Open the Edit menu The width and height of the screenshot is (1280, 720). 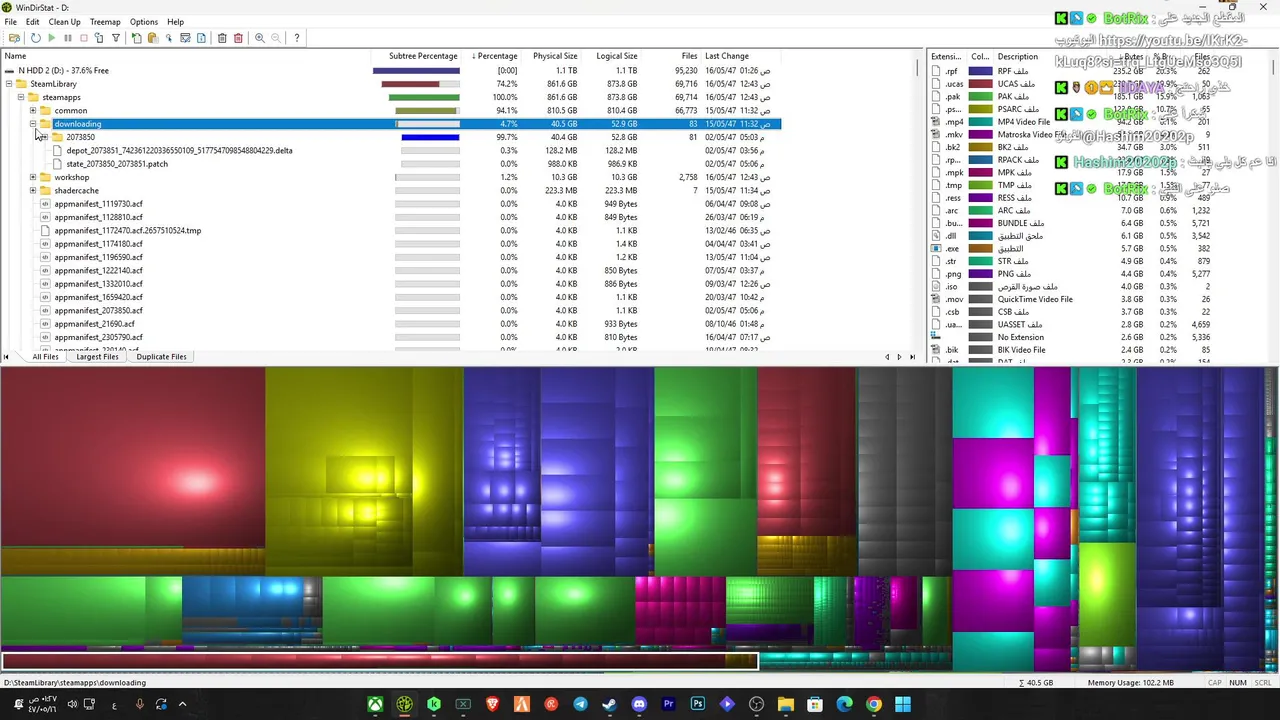click(x=32, y=22)
